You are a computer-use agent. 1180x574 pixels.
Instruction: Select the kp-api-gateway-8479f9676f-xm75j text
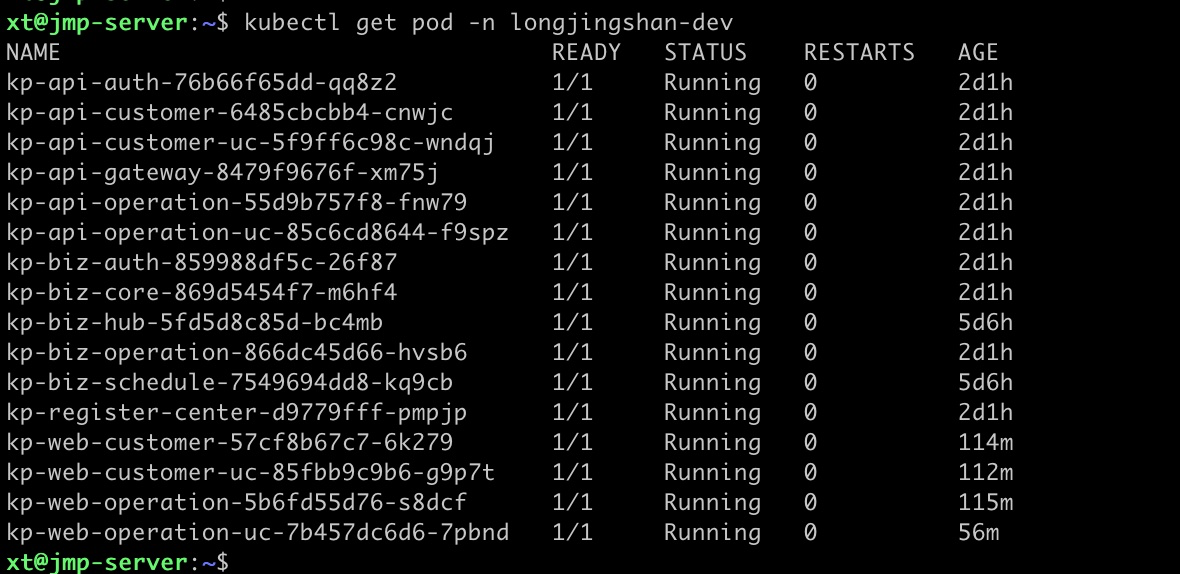point(222,172)
